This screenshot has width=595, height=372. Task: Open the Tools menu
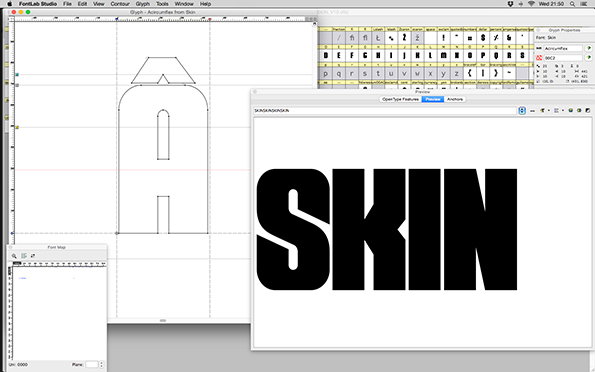pos(162,4)
